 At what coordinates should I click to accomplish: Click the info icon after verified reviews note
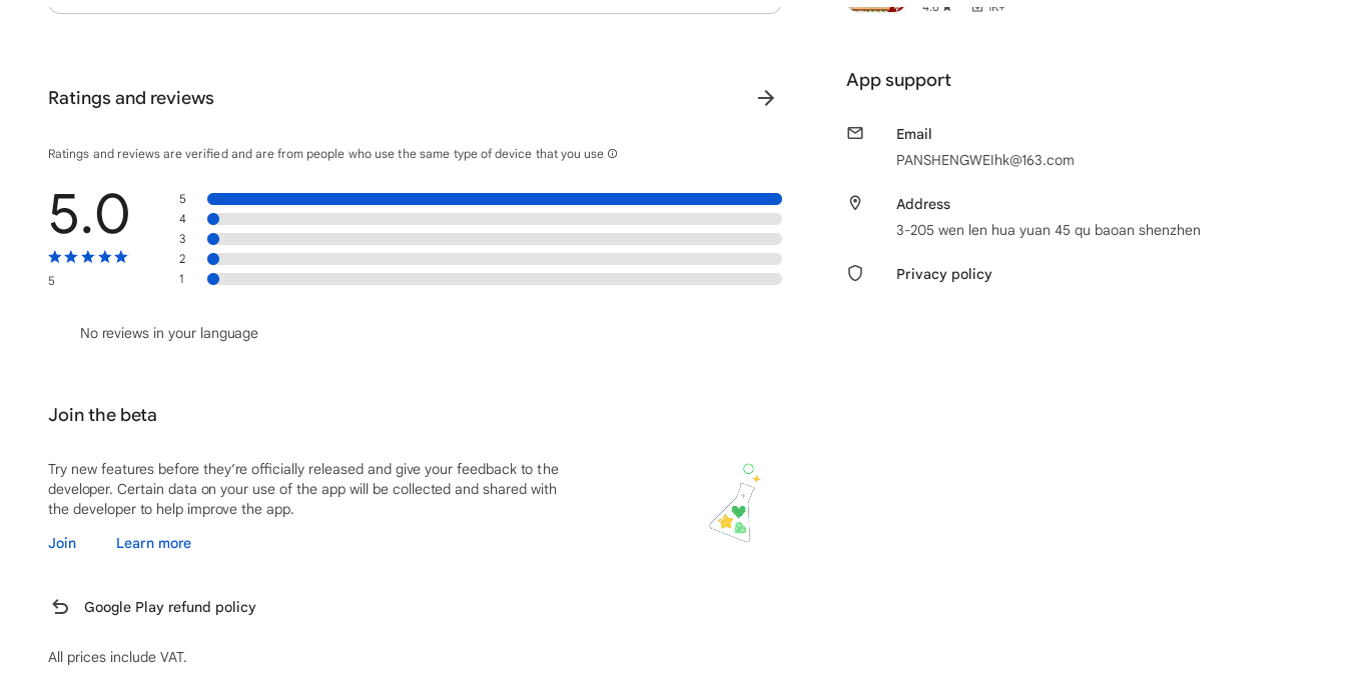(x=613, y=154)
